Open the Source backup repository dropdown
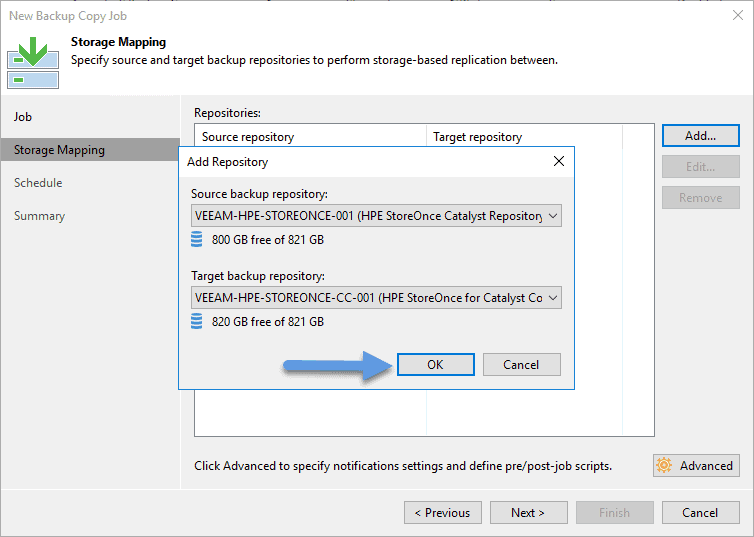The height and width of the screenshot is (537, 754). tap(376, 215)
